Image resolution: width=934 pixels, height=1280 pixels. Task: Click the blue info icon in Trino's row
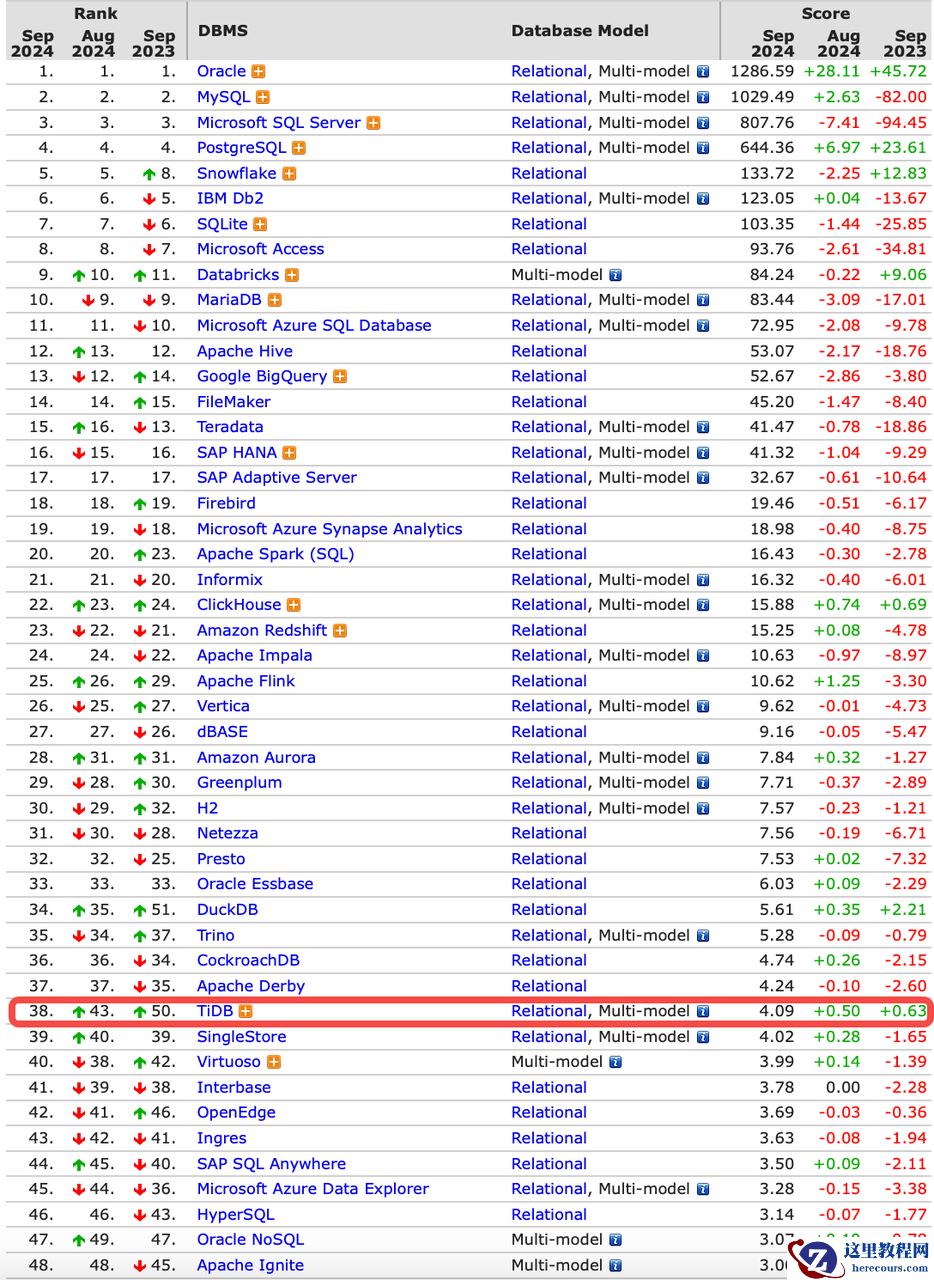[703, 935]
